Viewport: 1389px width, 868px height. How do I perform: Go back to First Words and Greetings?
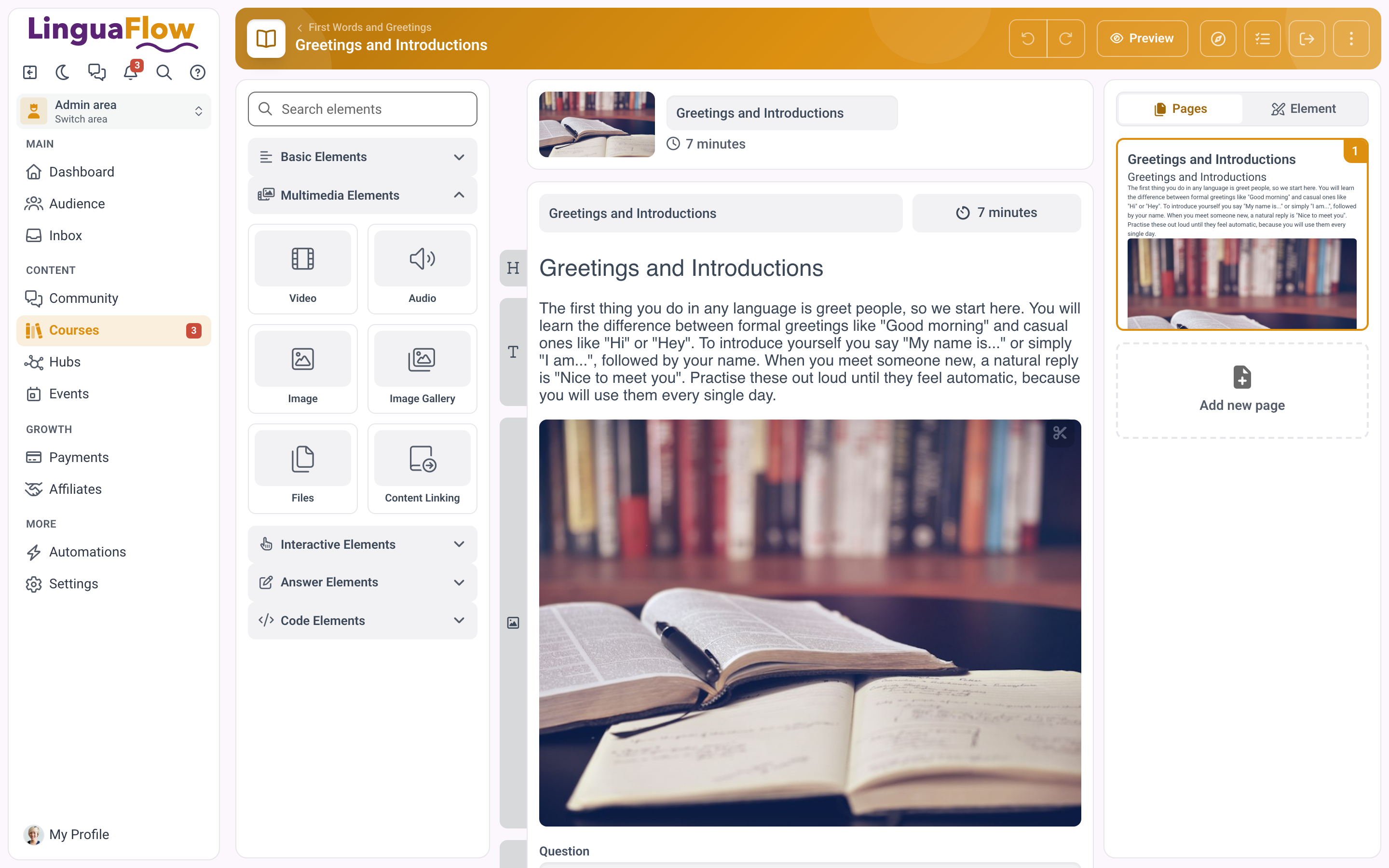tap(364, 27)
